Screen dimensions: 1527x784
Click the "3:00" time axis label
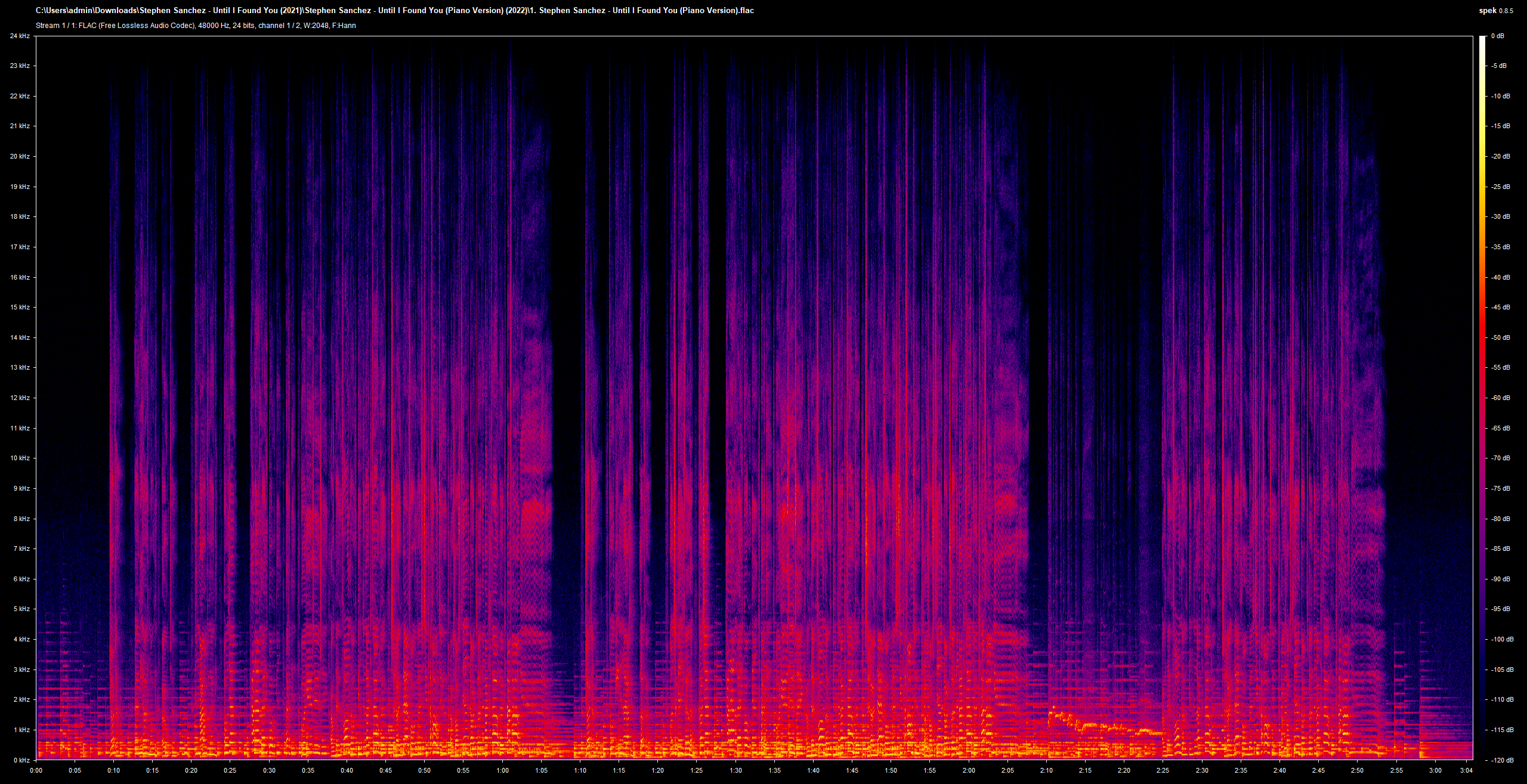coord(1435,770)
